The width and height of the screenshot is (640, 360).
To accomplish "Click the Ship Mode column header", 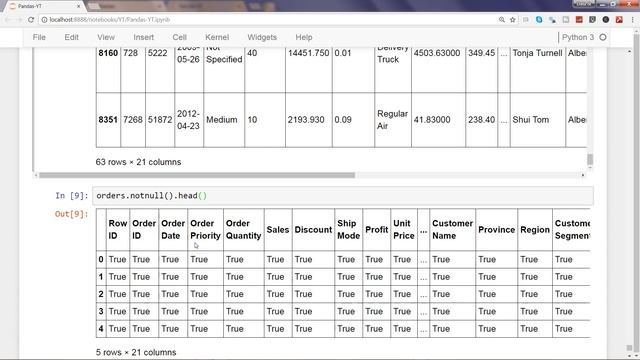I will 349,229.
